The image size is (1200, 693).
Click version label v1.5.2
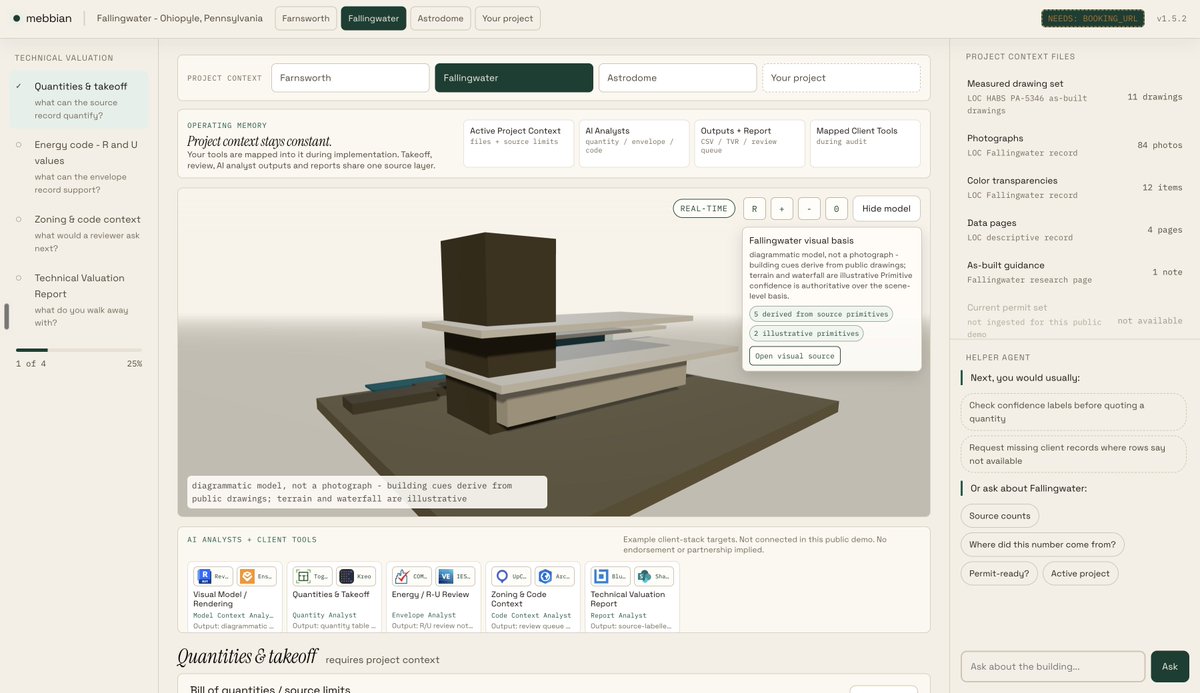tap(1172, 18)
